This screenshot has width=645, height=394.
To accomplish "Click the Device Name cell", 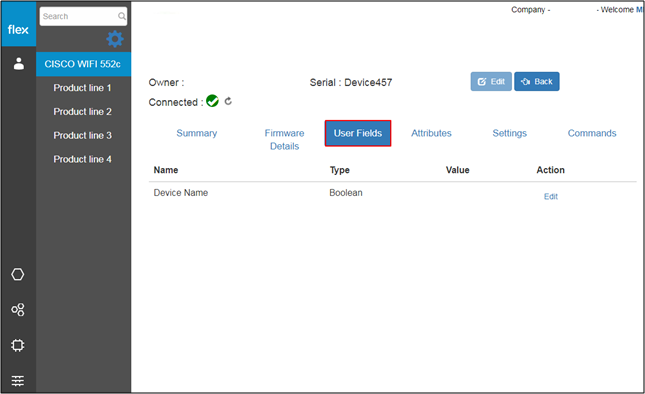I will 181,192.
